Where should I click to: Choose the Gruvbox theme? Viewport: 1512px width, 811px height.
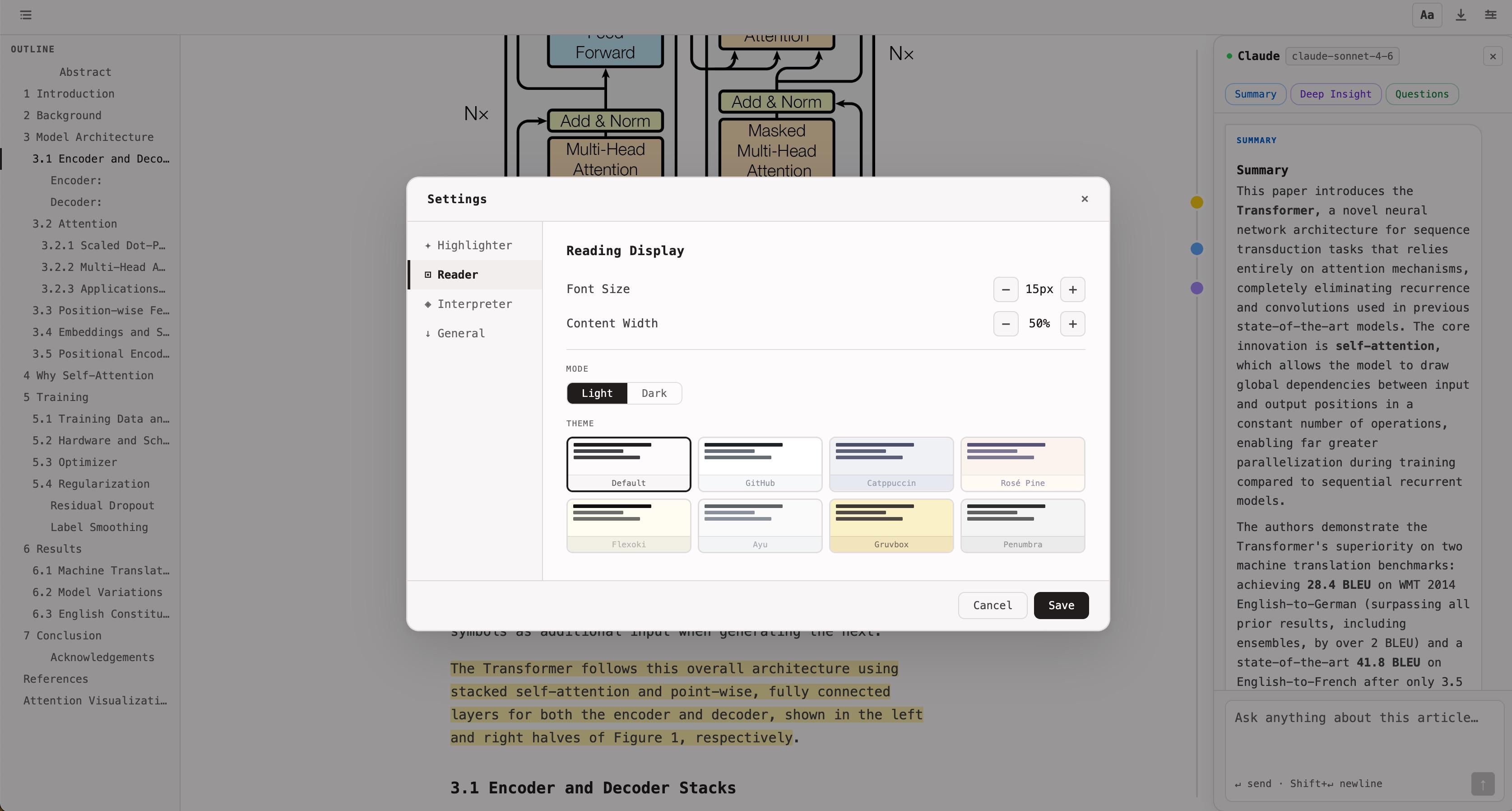(x=891, y=526)
